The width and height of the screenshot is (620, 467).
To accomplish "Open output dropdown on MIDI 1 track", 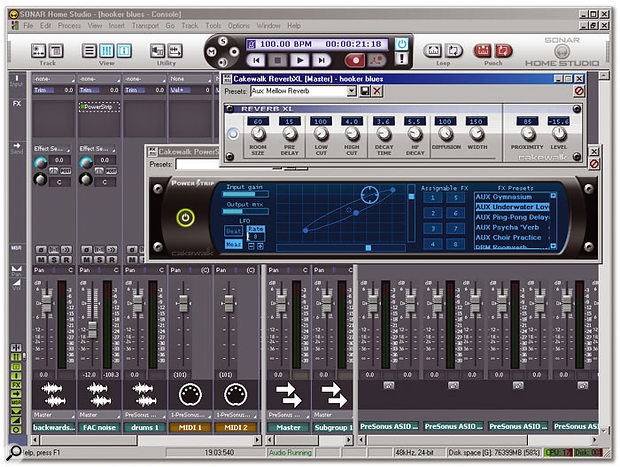I will coord(190,415).
